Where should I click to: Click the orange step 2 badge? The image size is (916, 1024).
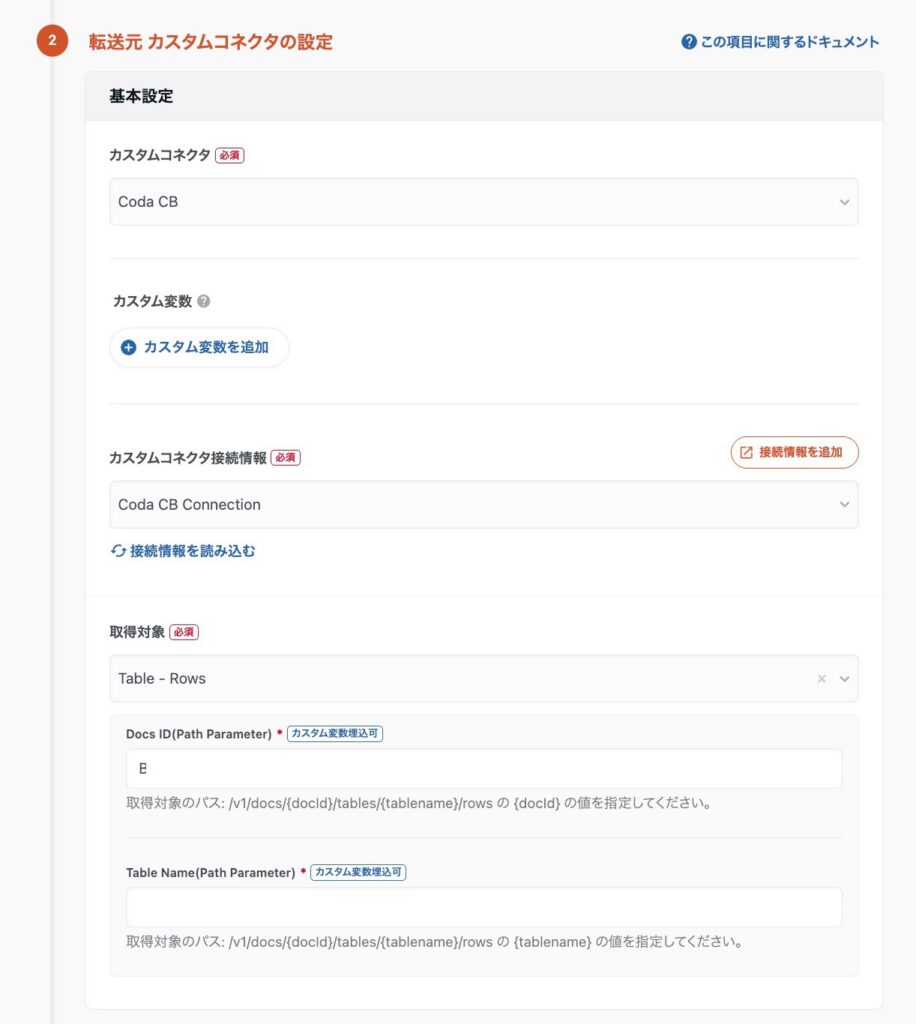tap(52, 42)
